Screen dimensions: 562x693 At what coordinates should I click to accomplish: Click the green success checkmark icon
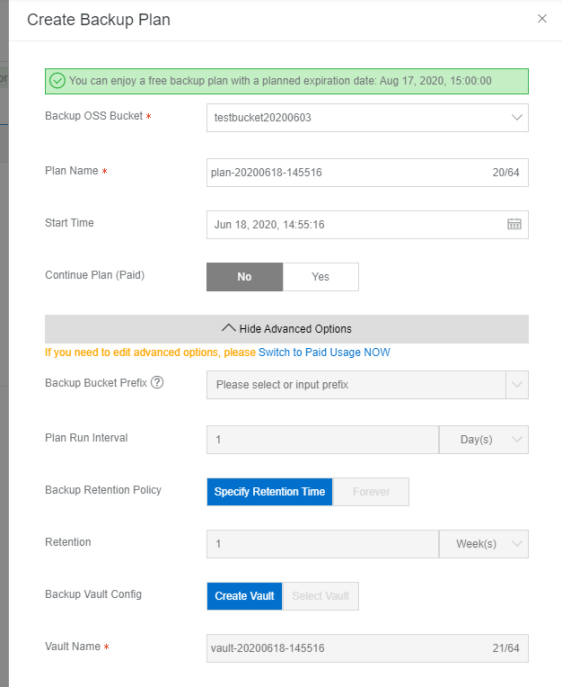click(57, 81)
